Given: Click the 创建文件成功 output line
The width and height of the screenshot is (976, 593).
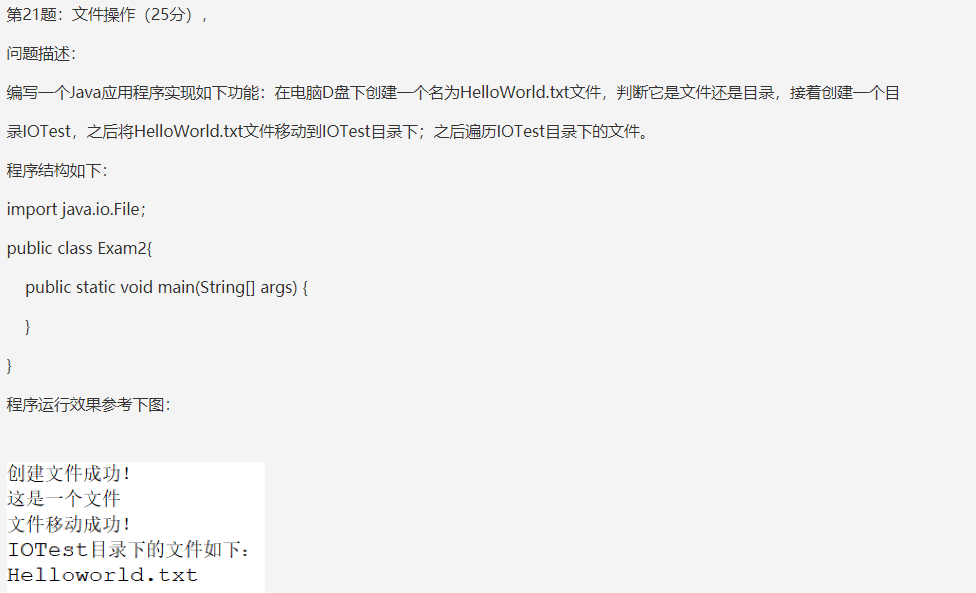Looking at the screenshot, I should tap(69, 474).
